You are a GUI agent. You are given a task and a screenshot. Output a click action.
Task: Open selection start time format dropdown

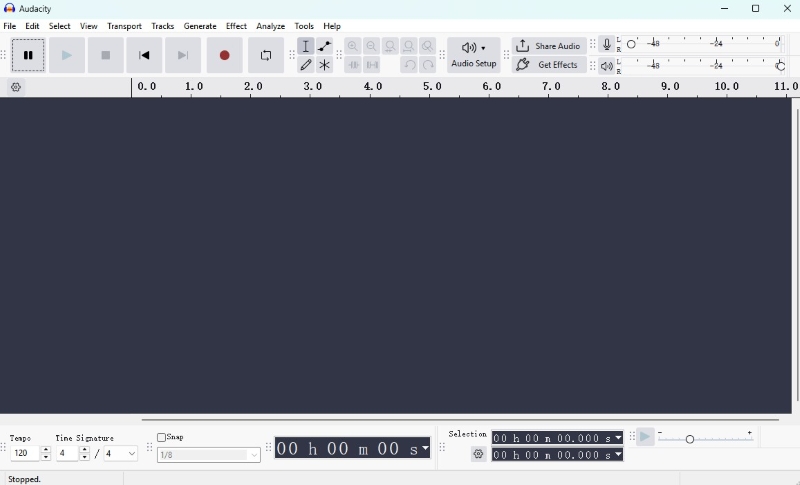tap(618, 438)
